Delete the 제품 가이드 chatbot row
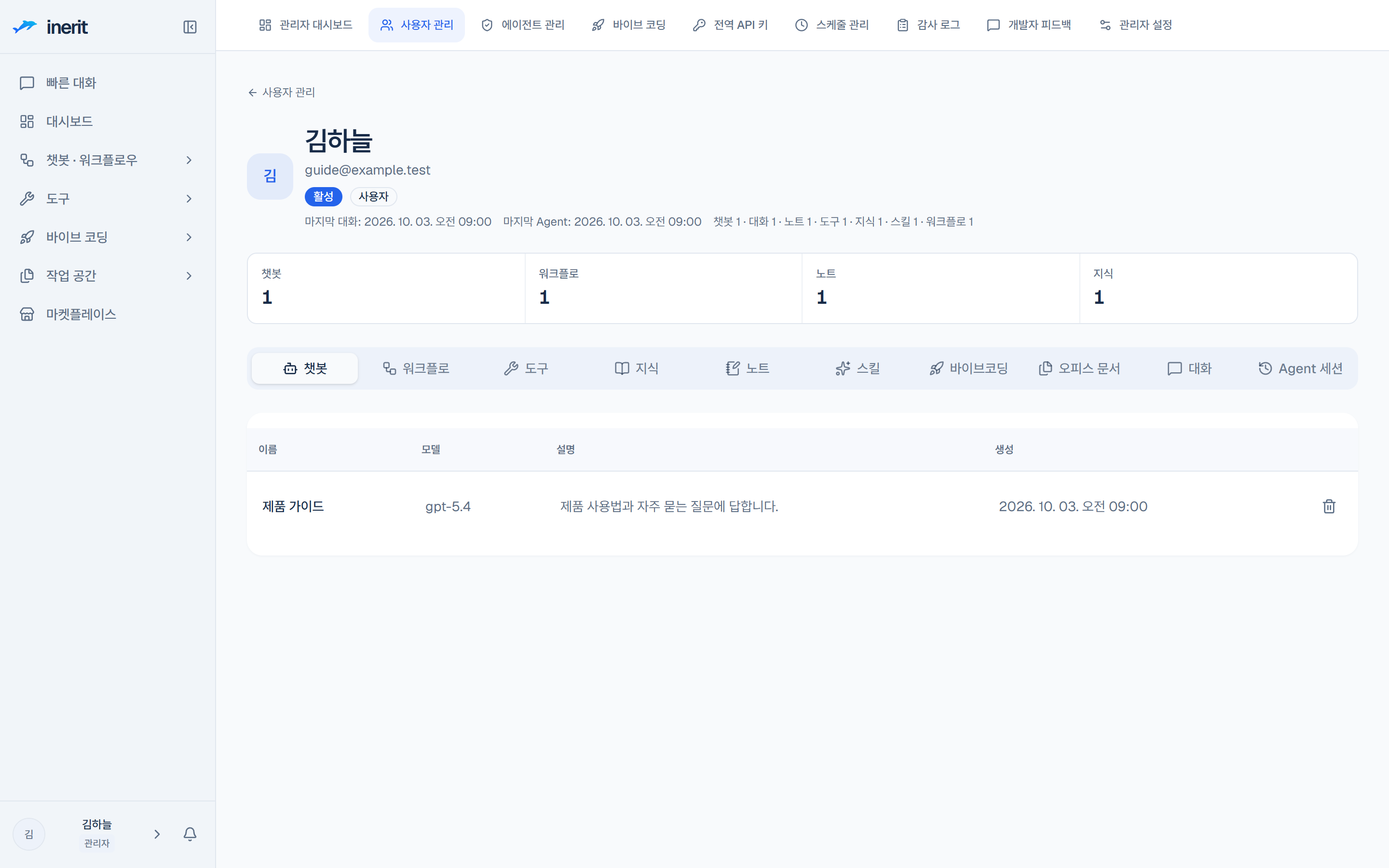The height and width of the screenshot is (868, 1389). [1329, 506]
